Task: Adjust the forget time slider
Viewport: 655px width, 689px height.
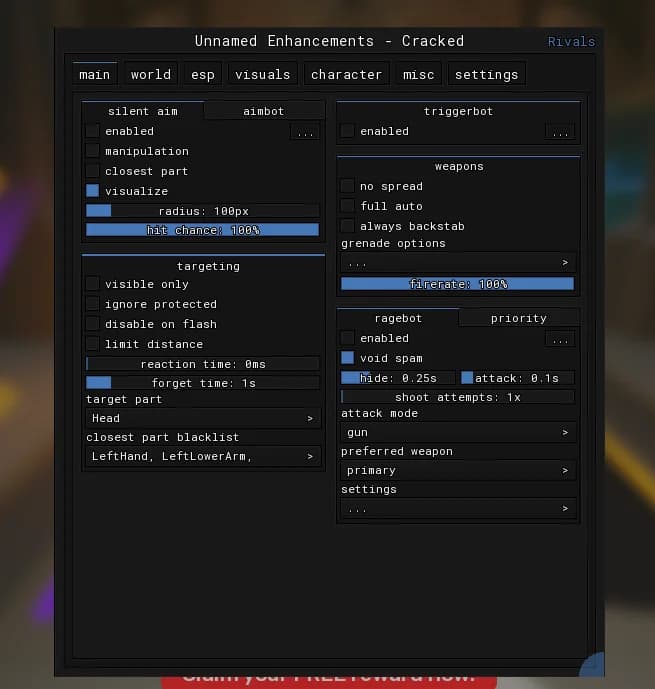Action: click(x=203, y=383)
